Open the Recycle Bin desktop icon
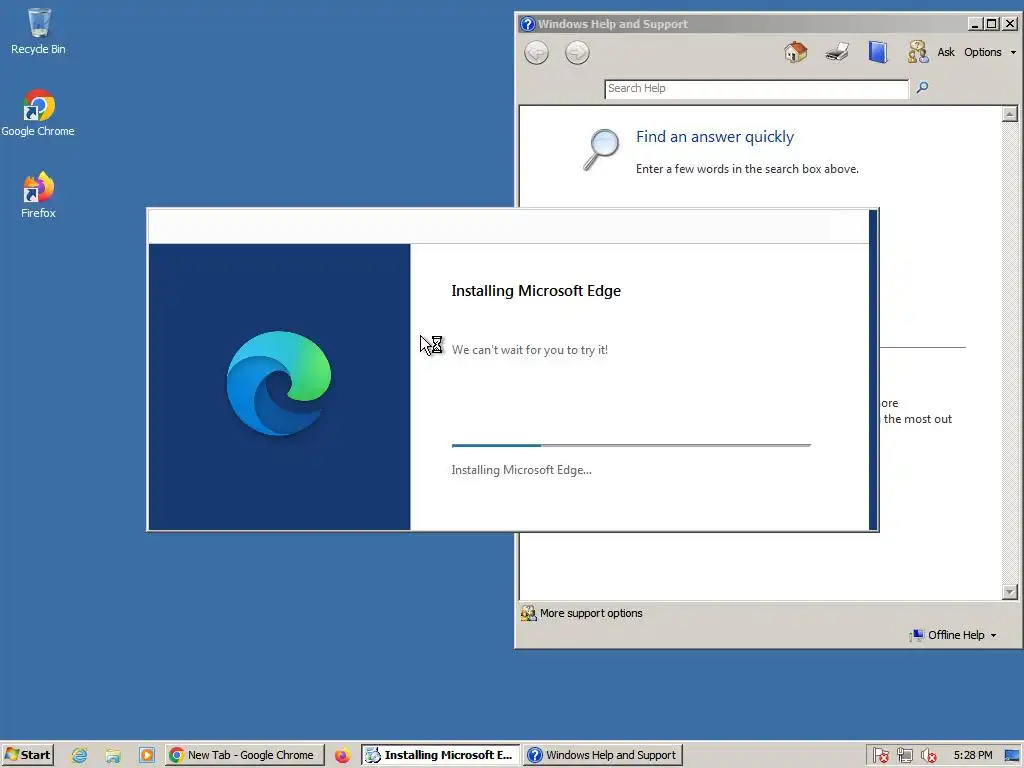The image size is (1024, 768). pos(38,31)
